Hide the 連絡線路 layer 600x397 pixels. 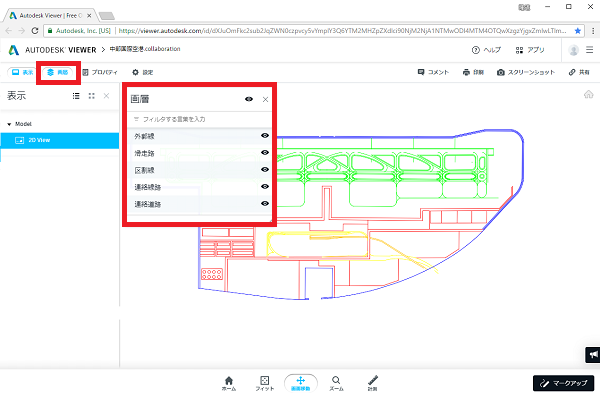[x=264, y=186]
